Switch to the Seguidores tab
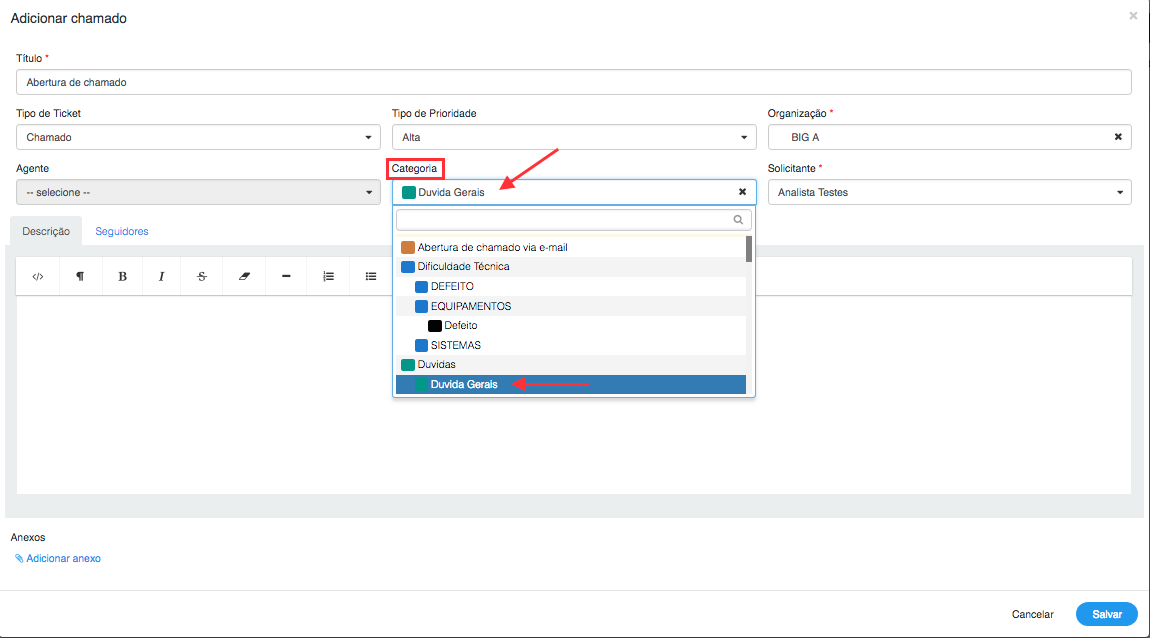Screen dimensions: 1150x638 tap(122, 231)
